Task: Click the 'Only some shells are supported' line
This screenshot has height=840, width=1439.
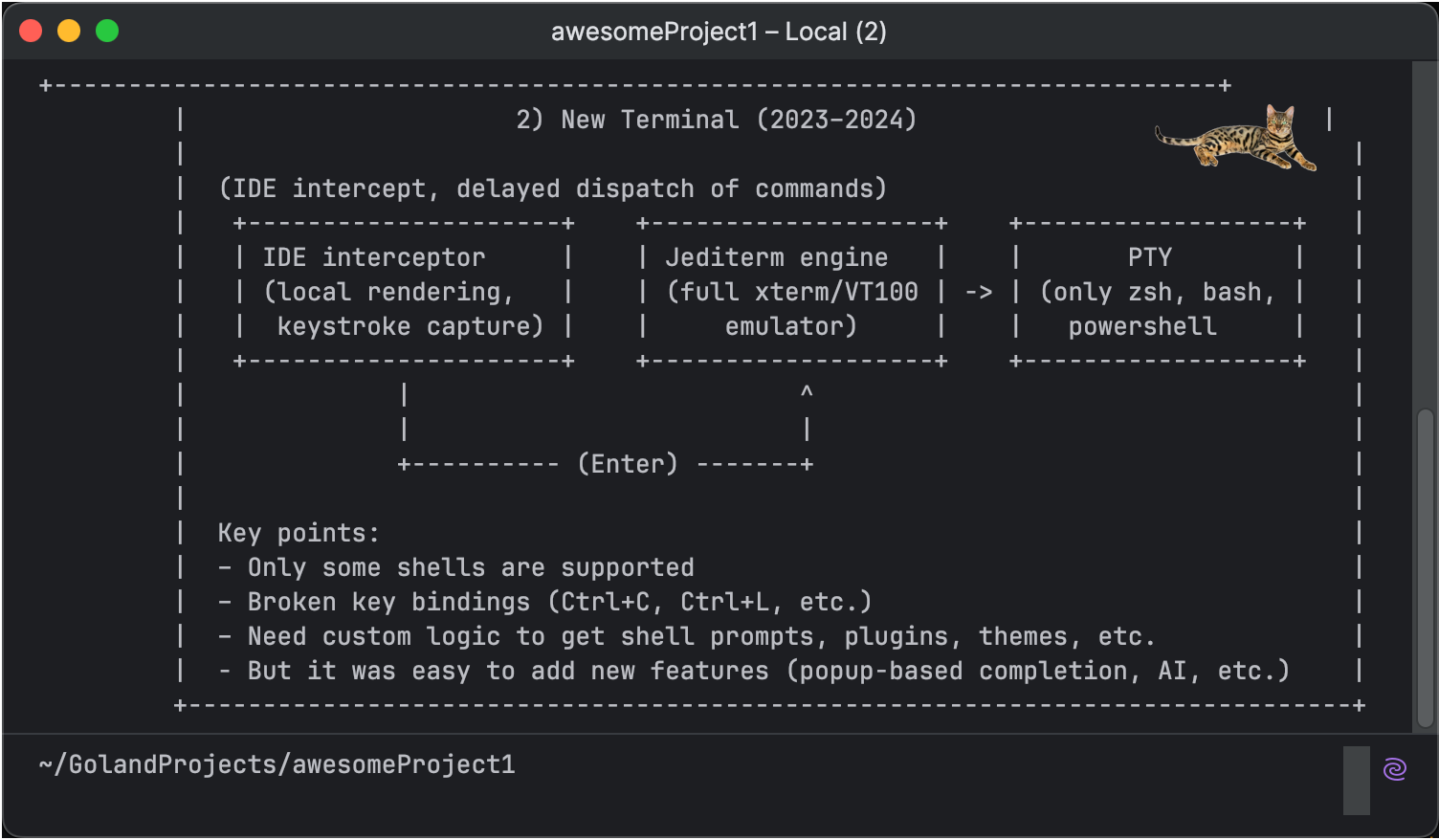Action: point(456,567)
